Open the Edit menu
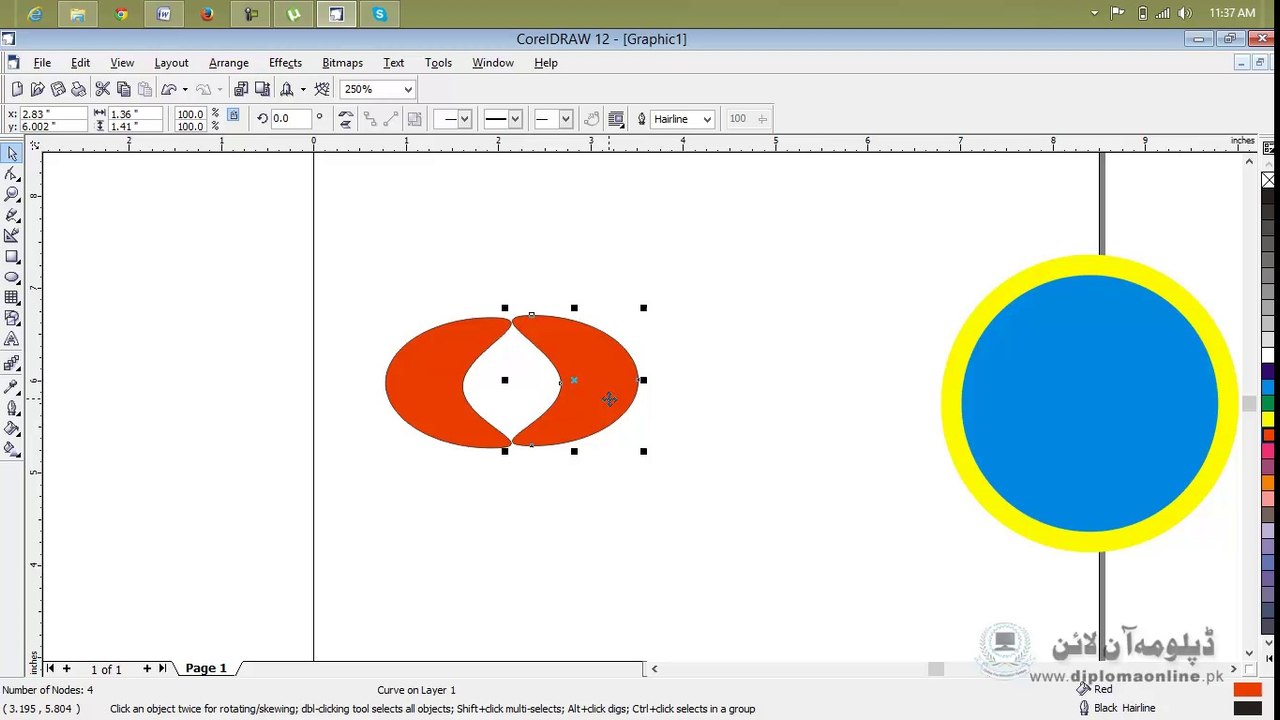The width and height of the screenshot is (1280, 720). point(80,63)
